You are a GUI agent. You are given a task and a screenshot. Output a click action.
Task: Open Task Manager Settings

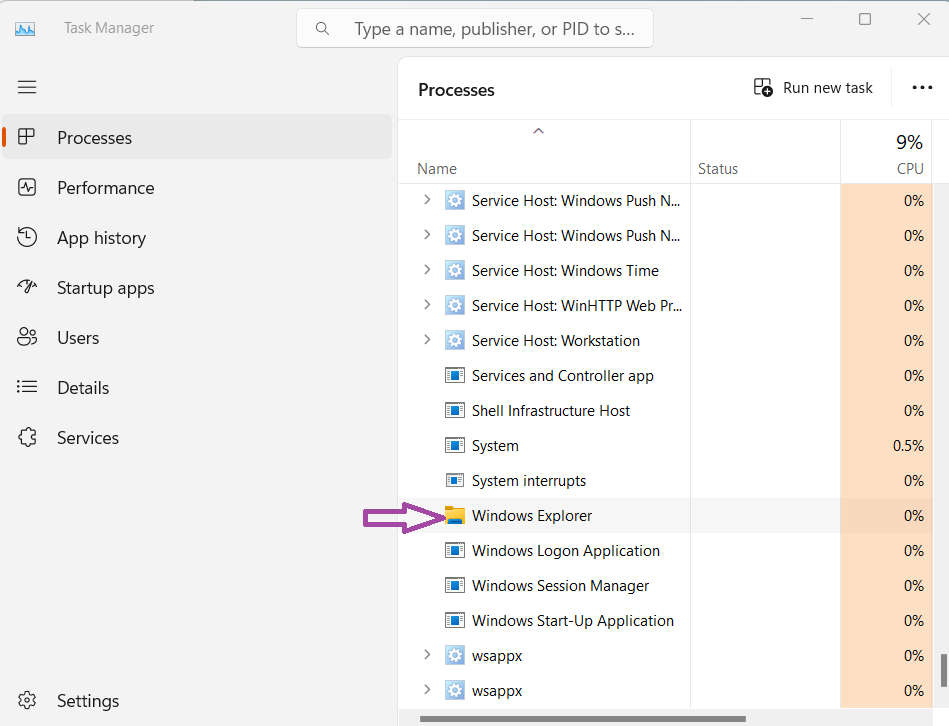pos(87,701)
